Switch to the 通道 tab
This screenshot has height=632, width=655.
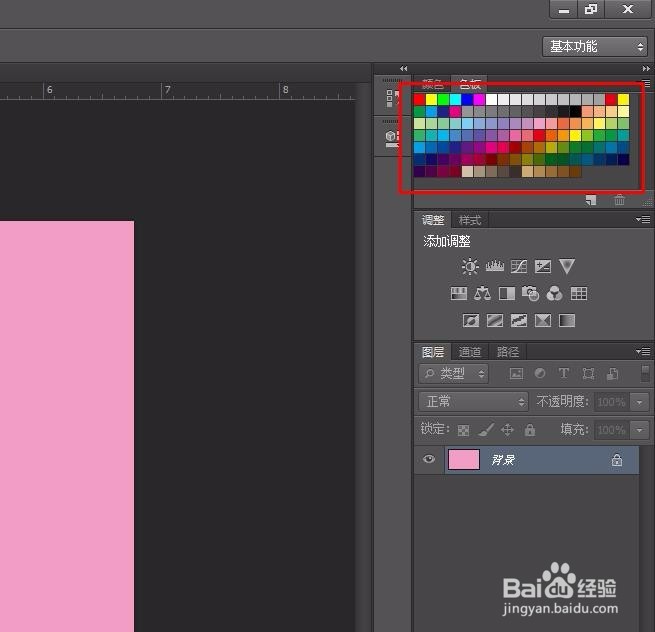coord(470,352)
